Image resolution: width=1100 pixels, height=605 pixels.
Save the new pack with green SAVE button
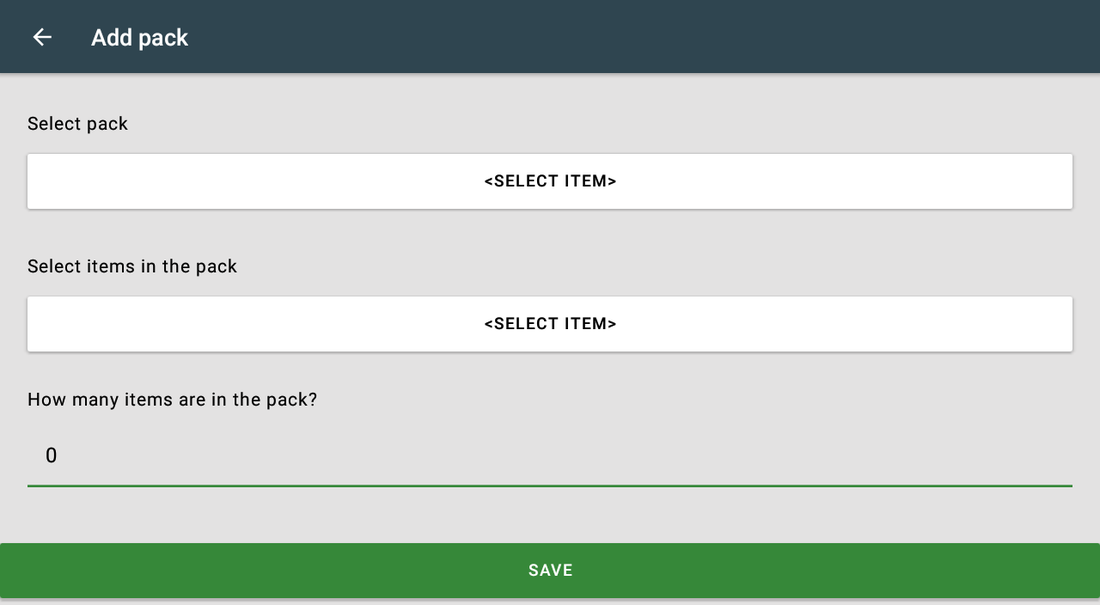[550, 570]
